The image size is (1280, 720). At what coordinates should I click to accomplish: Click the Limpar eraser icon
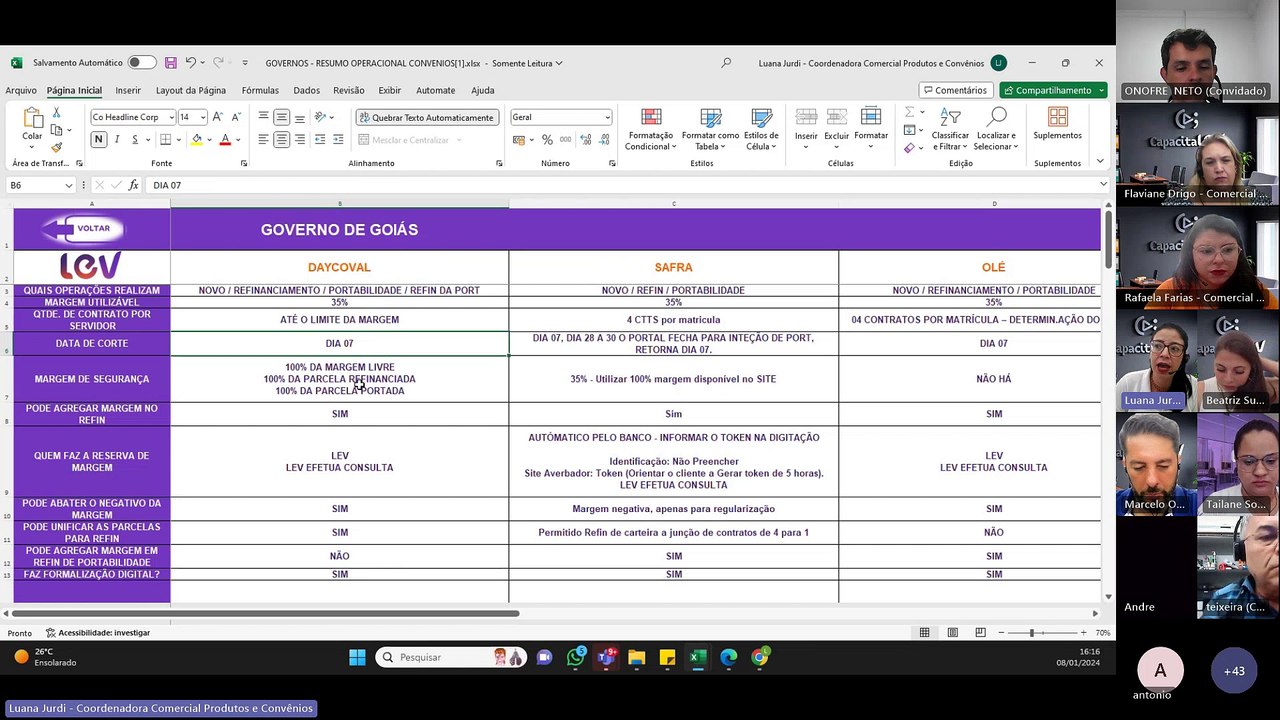pyautogui.click(x=909, y=148)
